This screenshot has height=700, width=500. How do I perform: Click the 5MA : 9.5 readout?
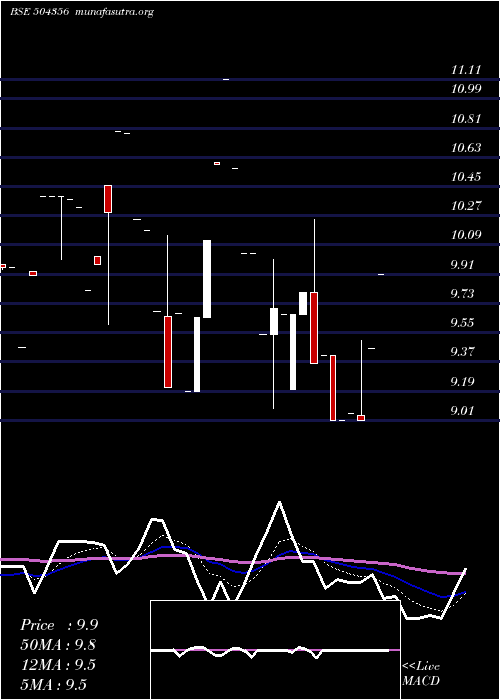53,684
